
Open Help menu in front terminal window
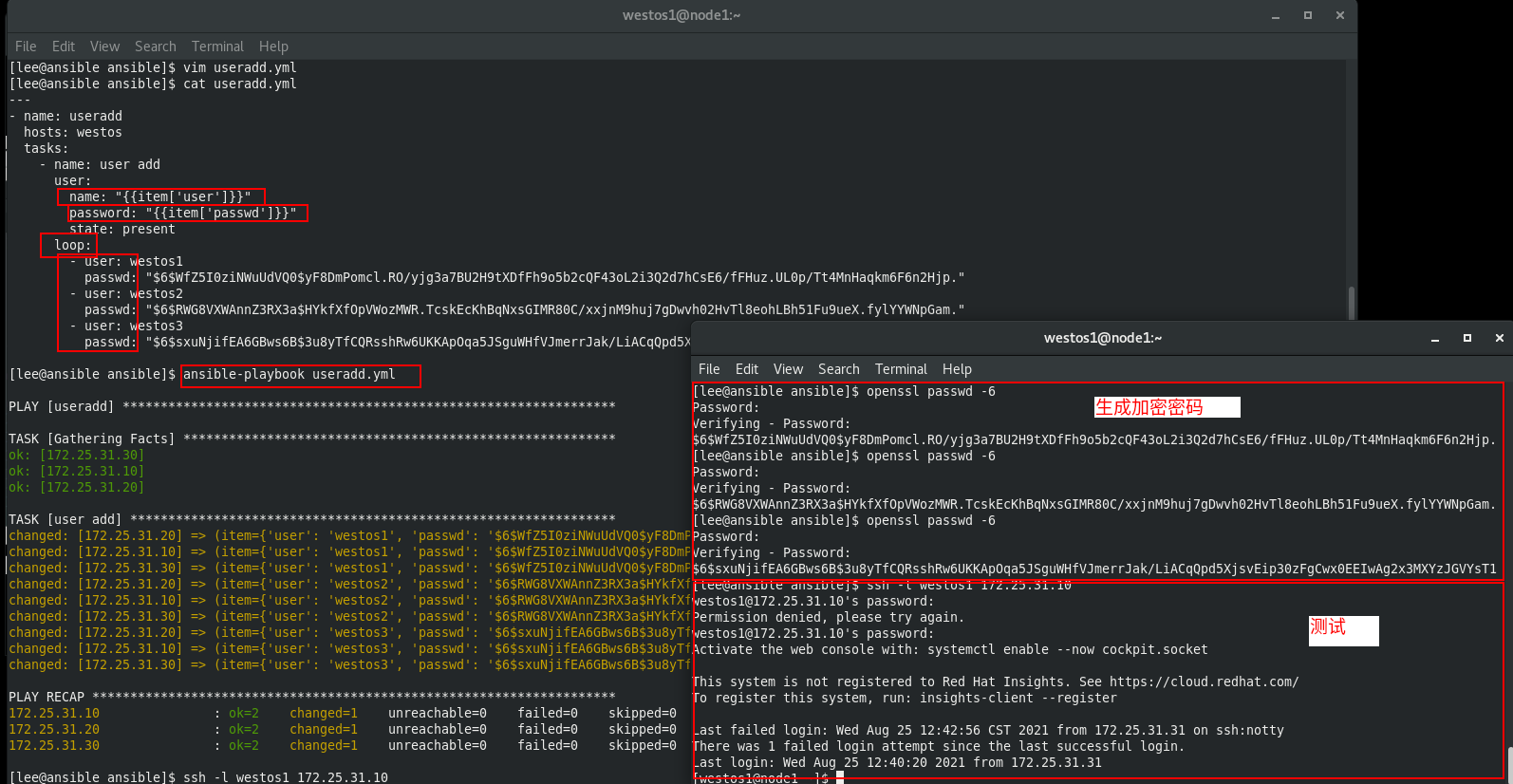coord(957,369)
